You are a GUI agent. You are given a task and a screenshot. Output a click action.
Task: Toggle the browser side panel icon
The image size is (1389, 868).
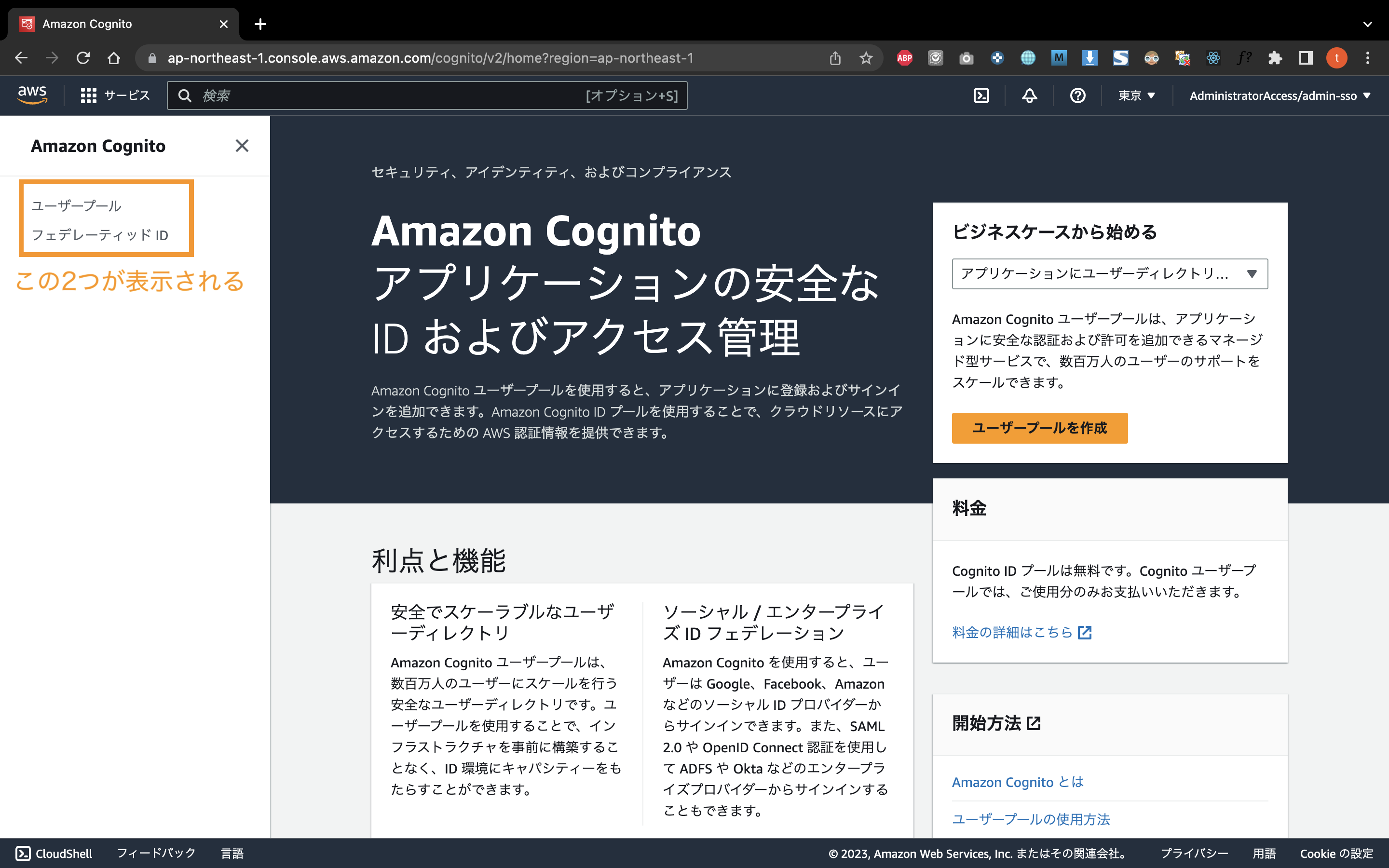pos(1306,58)
